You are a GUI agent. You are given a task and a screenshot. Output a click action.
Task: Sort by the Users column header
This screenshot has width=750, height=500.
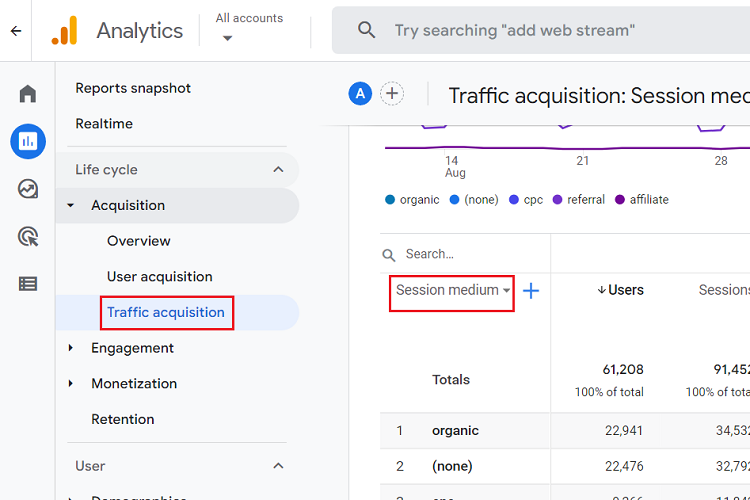620,290
